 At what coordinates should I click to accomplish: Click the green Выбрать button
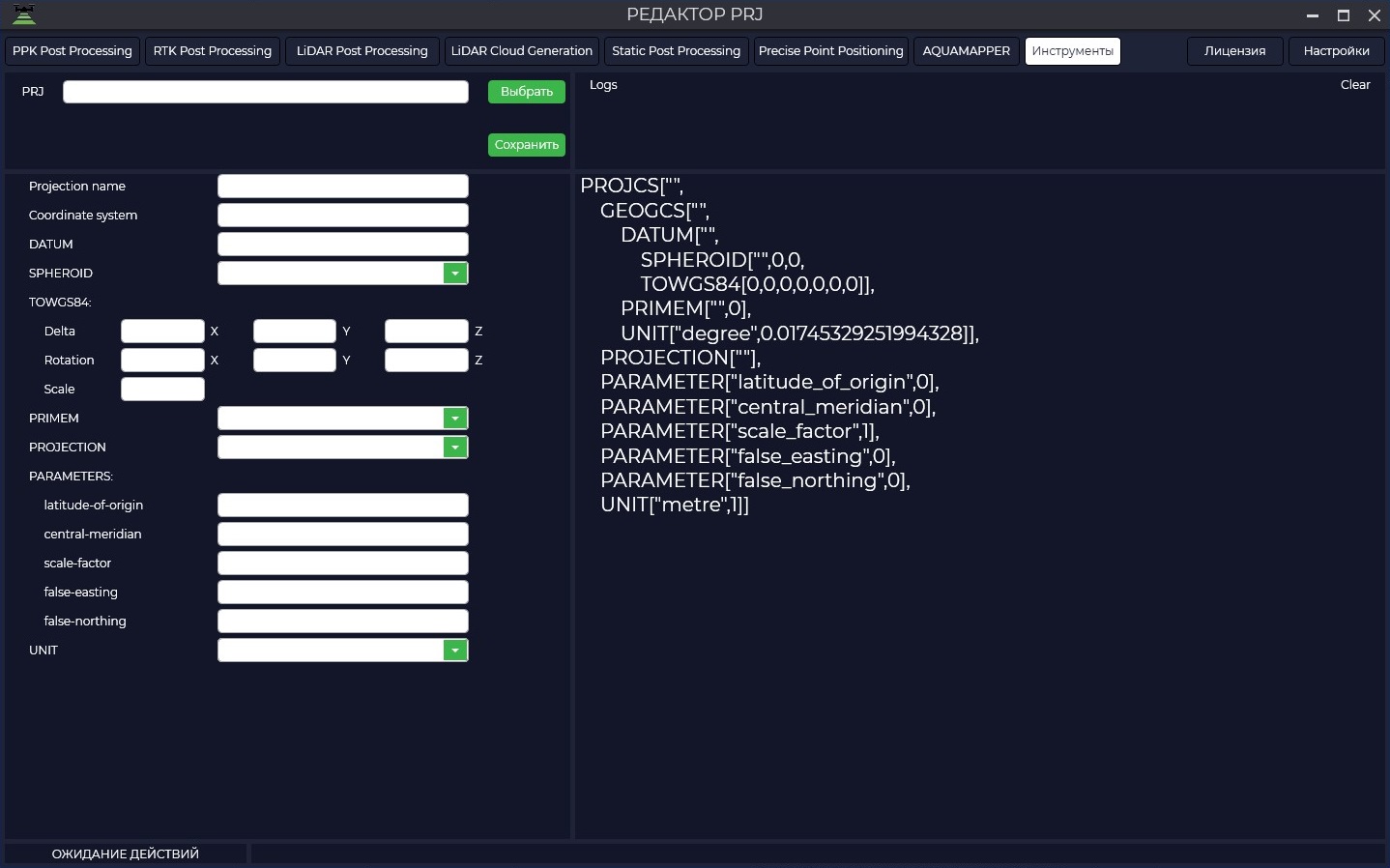point(527,92)
